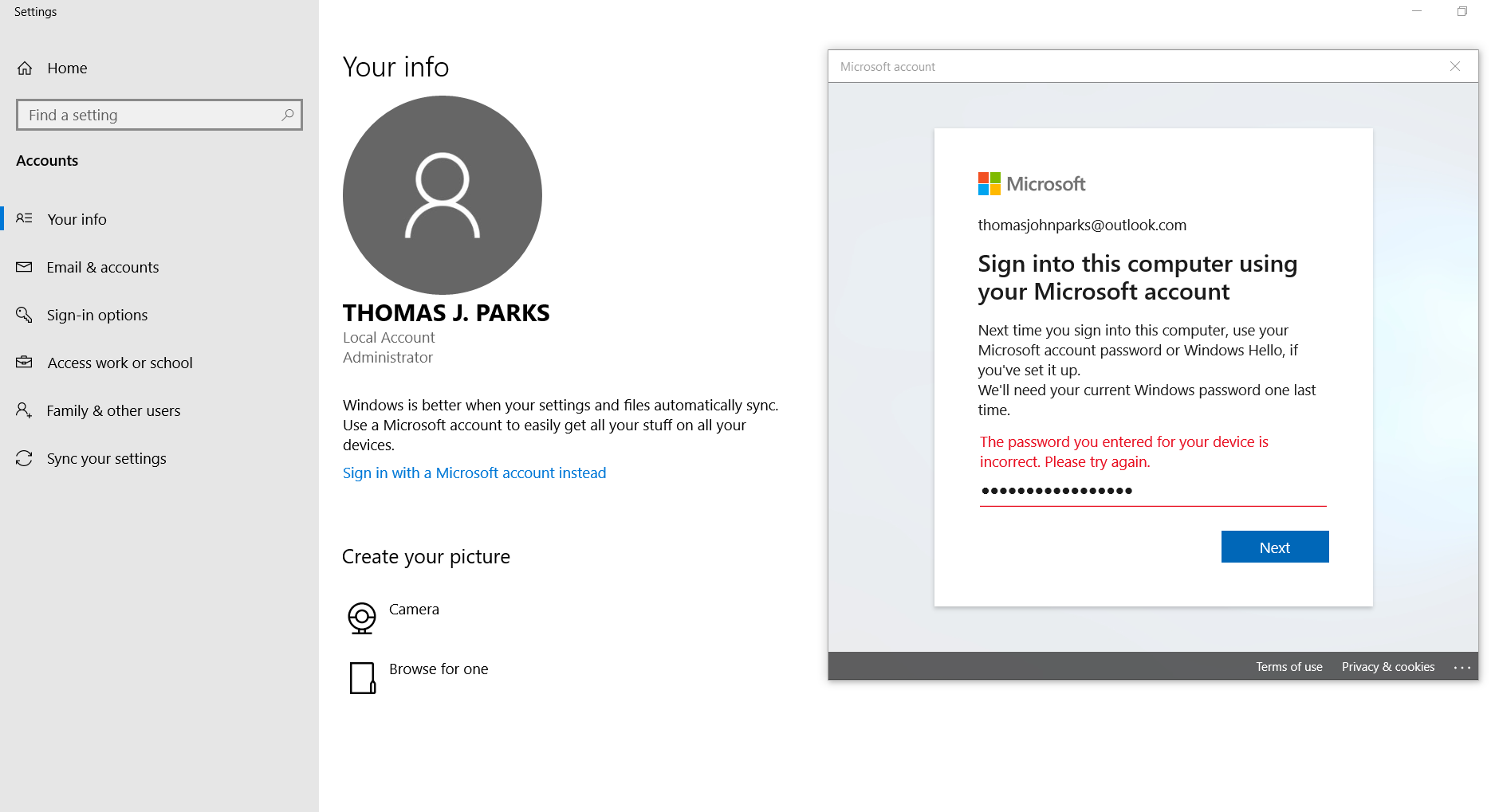
Task: Open Terms of use
Action: [x=1288, y=666]
